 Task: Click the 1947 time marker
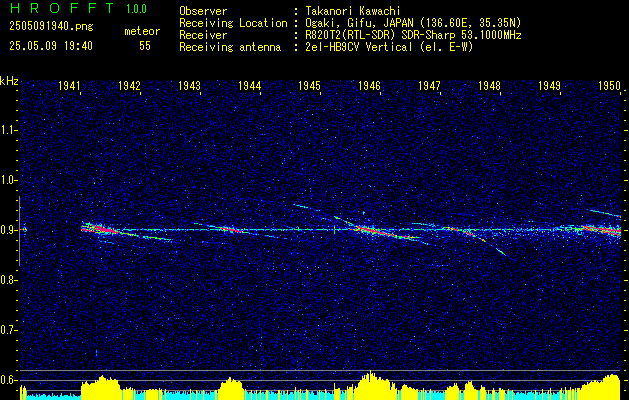(430, 85)
